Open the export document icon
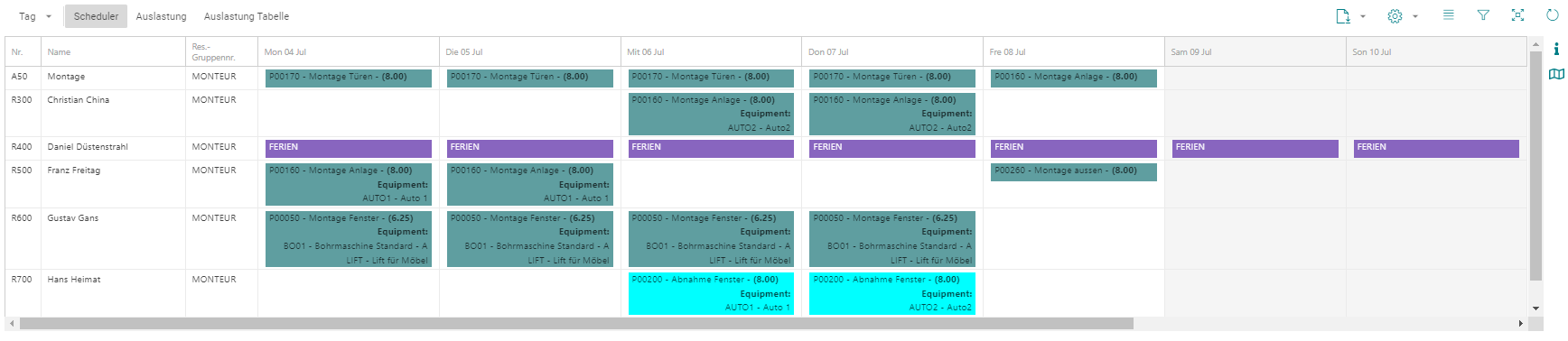Image resolution: width=1568 pixels, height=341 pixels. pyautogui.click(x=1343, y=16)
